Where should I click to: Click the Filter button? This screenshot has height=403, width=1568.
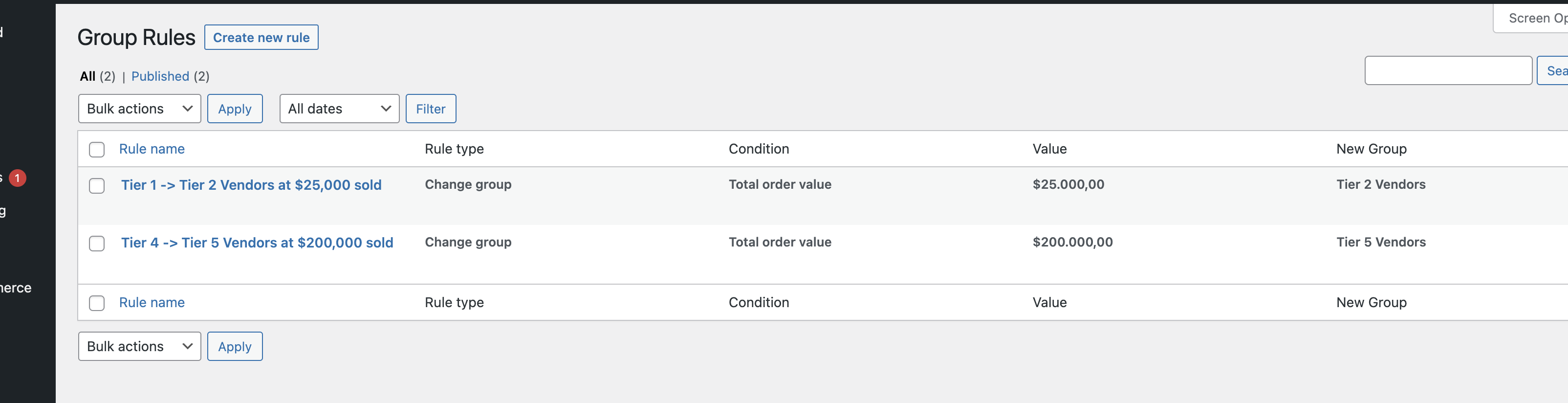click(430, 109)
